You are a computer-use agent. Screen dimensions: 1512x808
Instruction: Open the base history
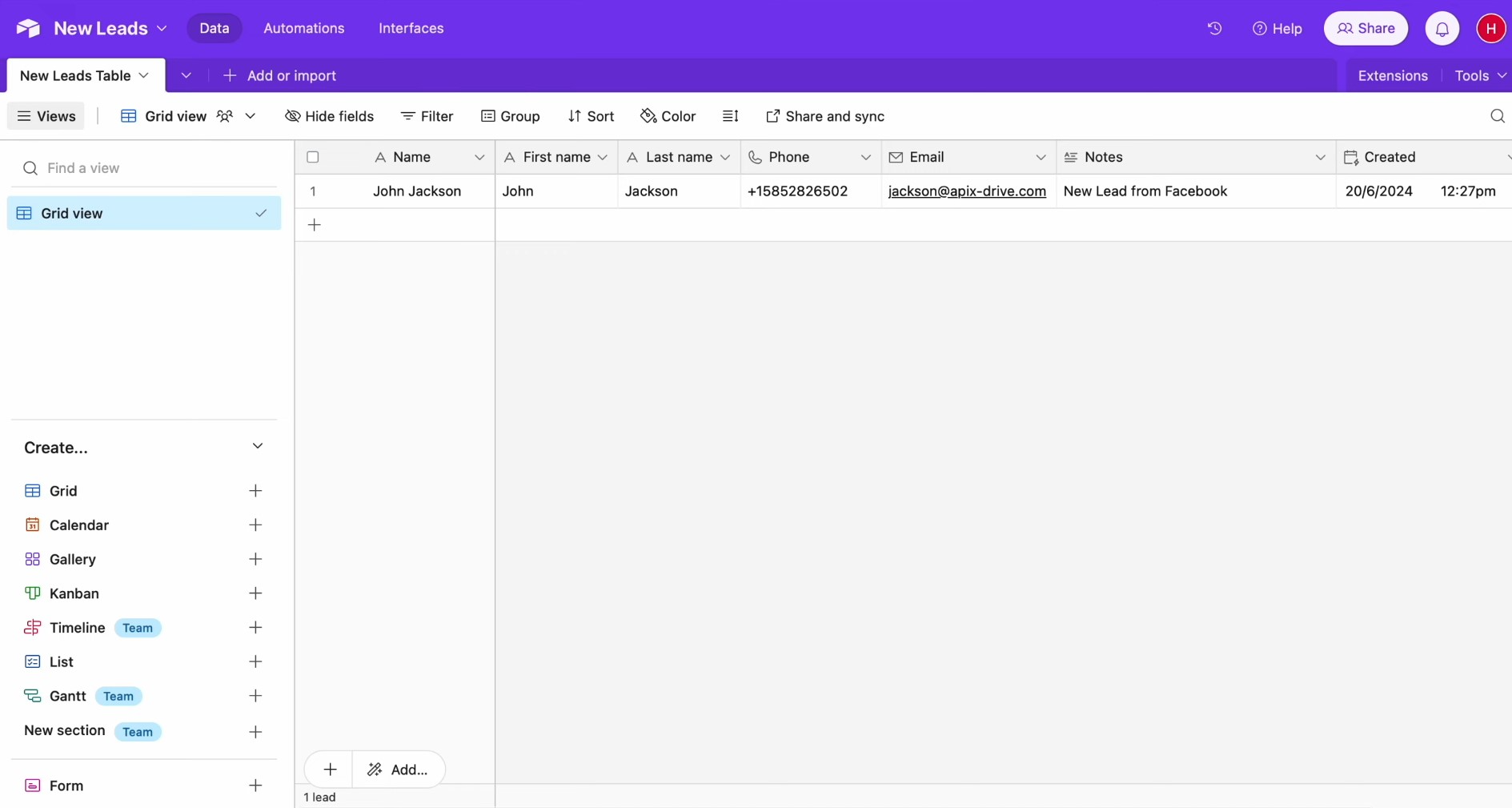click(x=1213, y=28)
